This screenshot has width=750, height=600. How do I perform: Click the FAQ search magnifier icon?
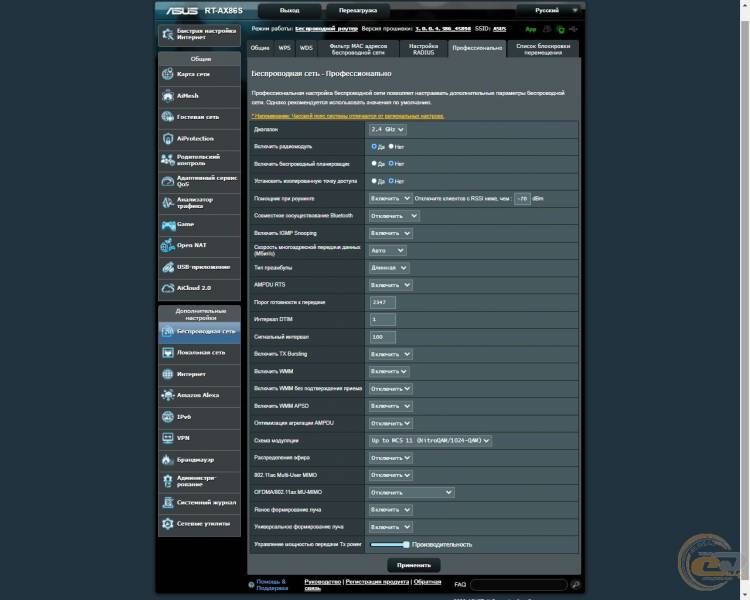[575, 584]
